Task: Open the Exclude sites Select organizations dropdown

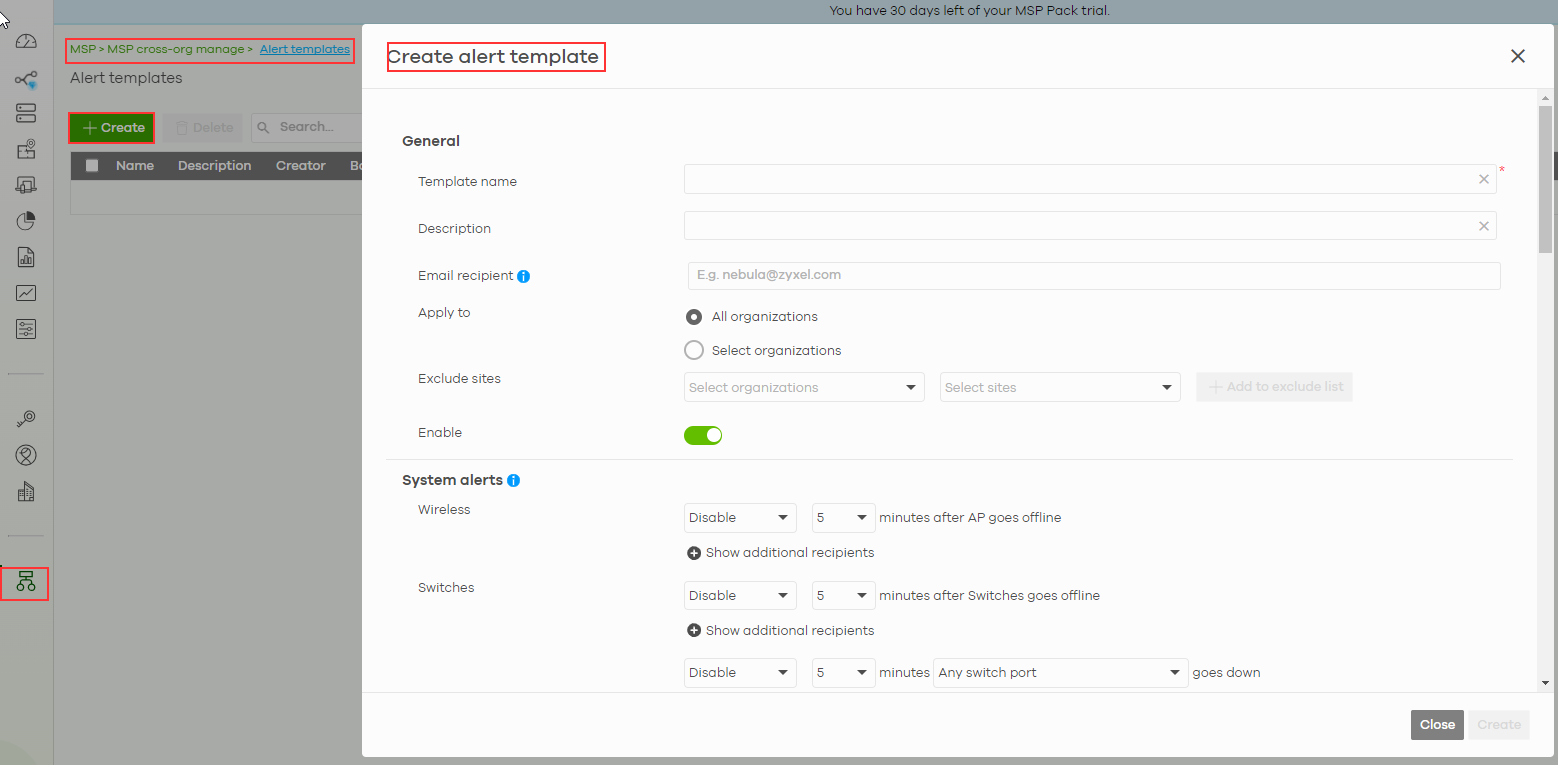Action: pyautogui.click(x=803, y=388)
